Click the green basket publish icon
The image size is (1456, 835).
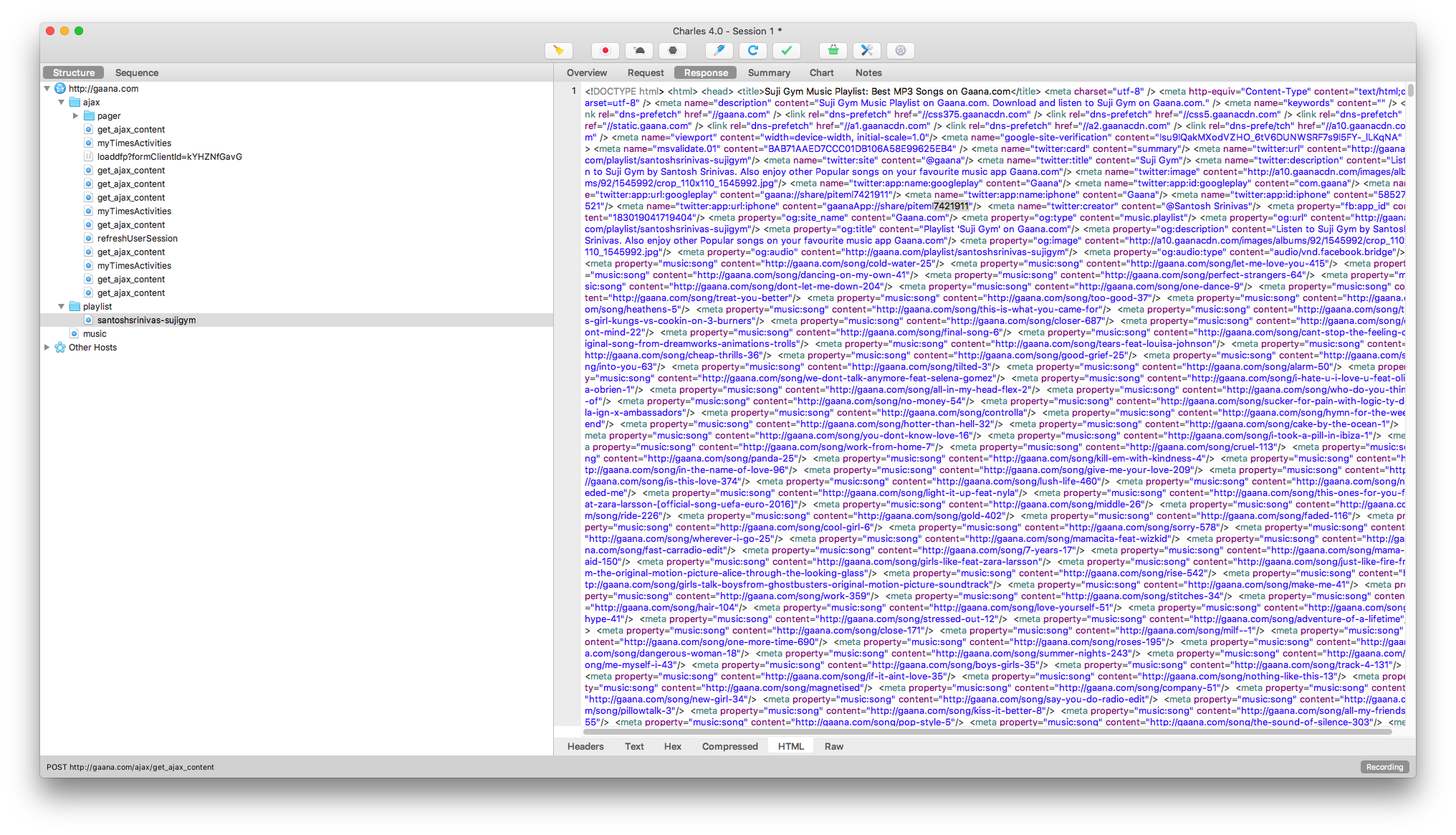tap(833, 50)
